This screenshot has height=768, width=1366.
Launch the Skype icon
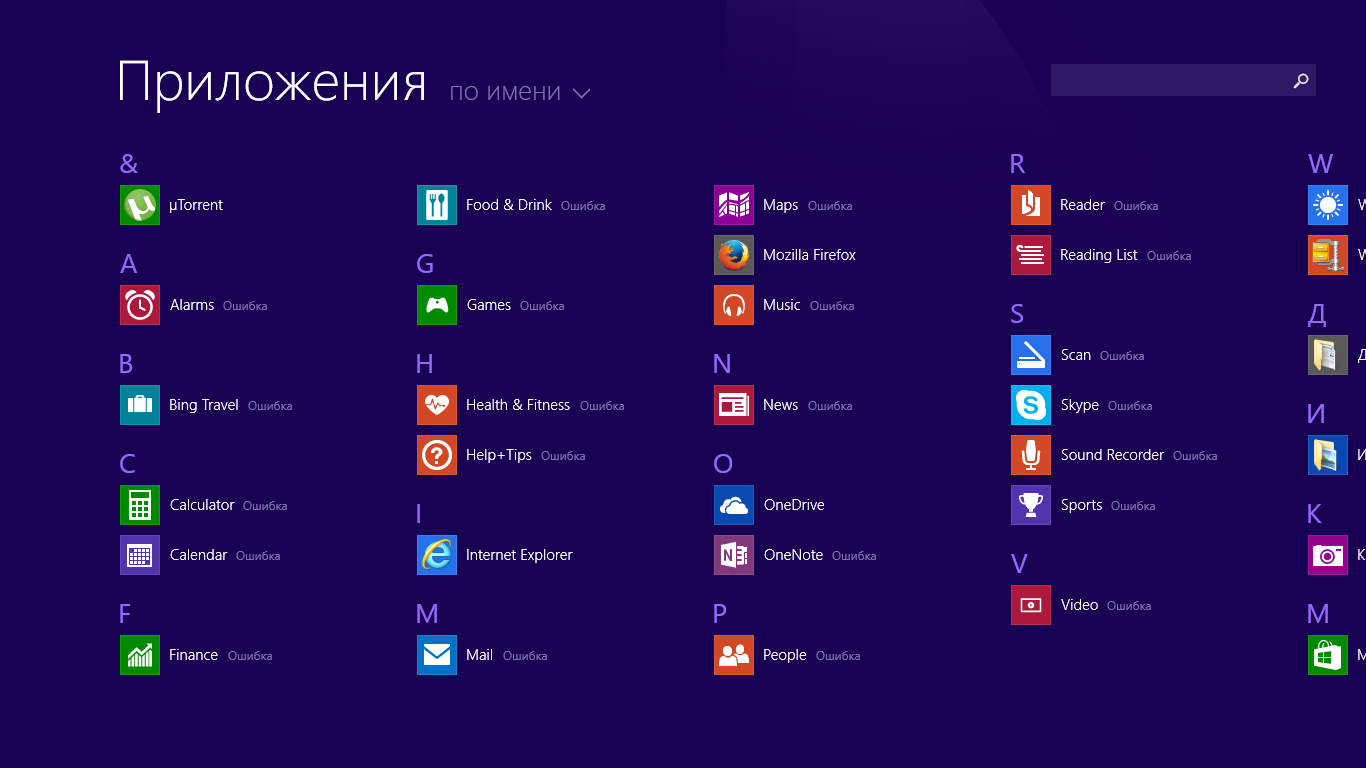click(1031, 405)
